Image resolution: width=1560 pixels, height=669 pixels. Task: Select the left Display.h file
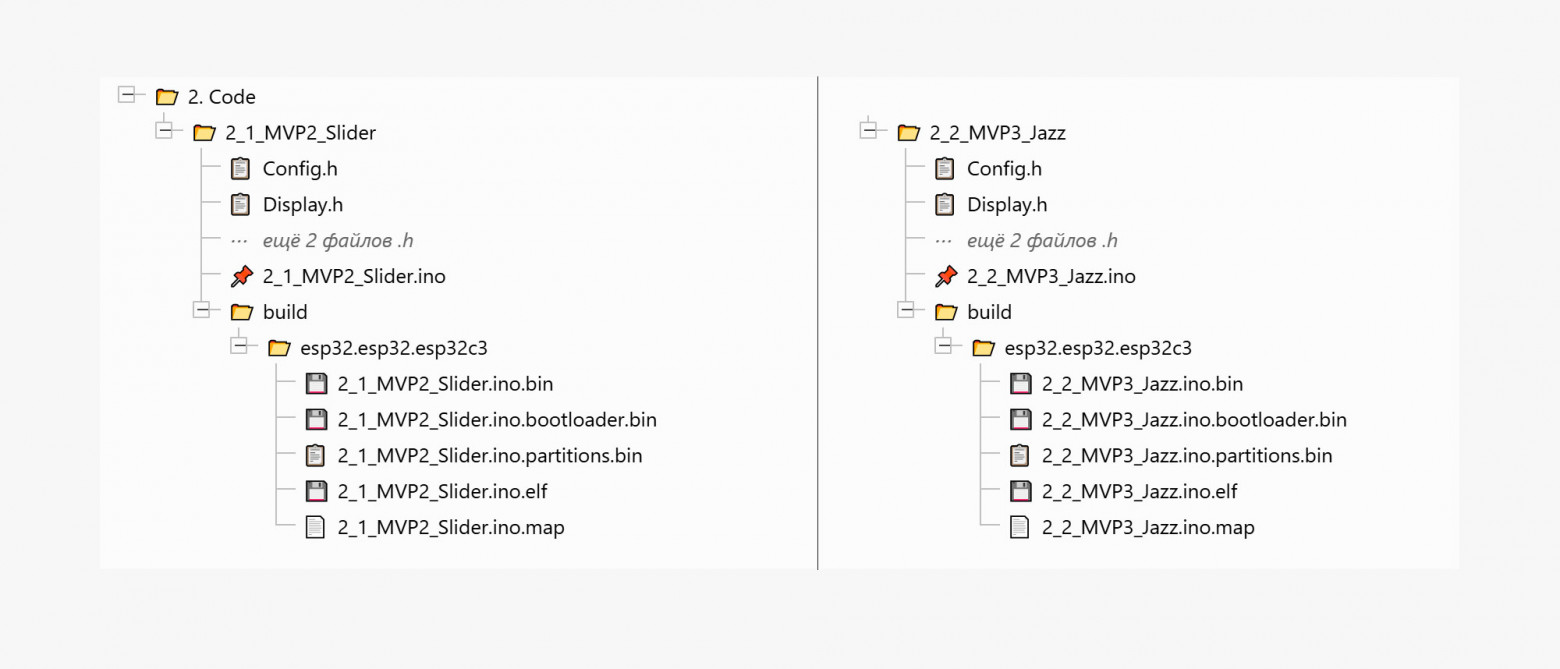point(302,205)
